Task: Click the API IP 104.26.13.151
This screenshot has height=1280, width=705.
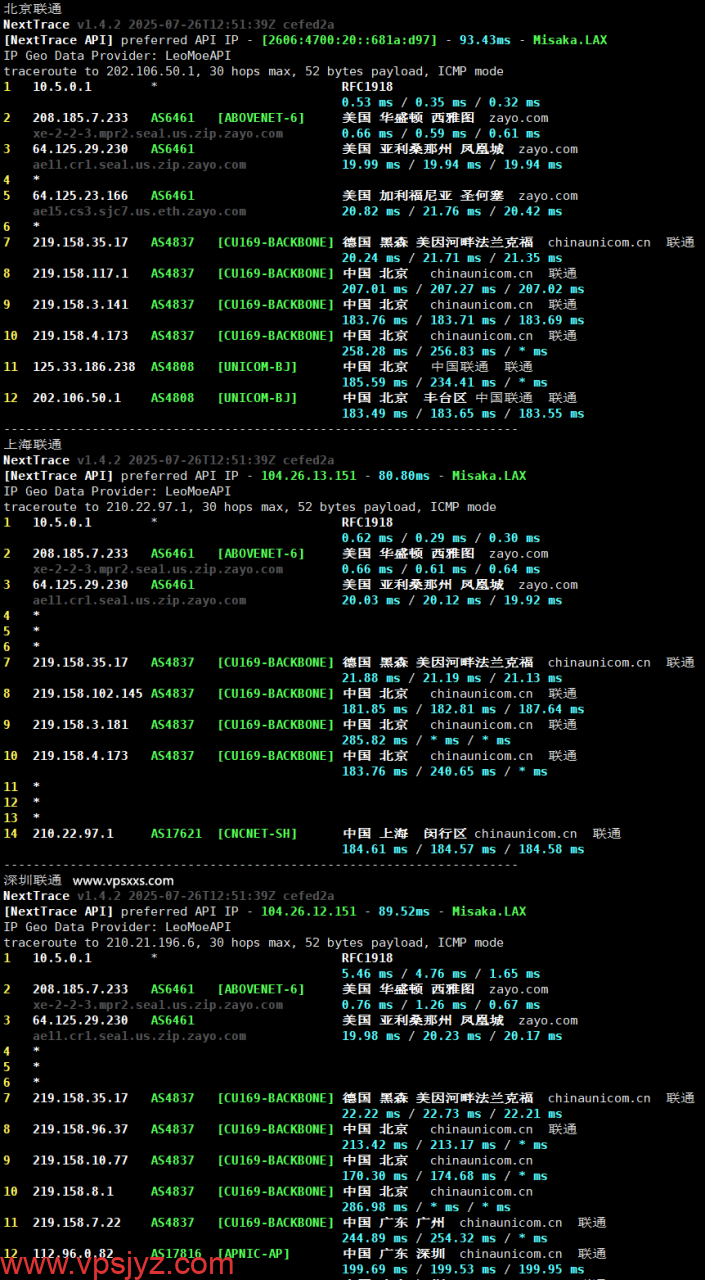Action: coord(308,476)
